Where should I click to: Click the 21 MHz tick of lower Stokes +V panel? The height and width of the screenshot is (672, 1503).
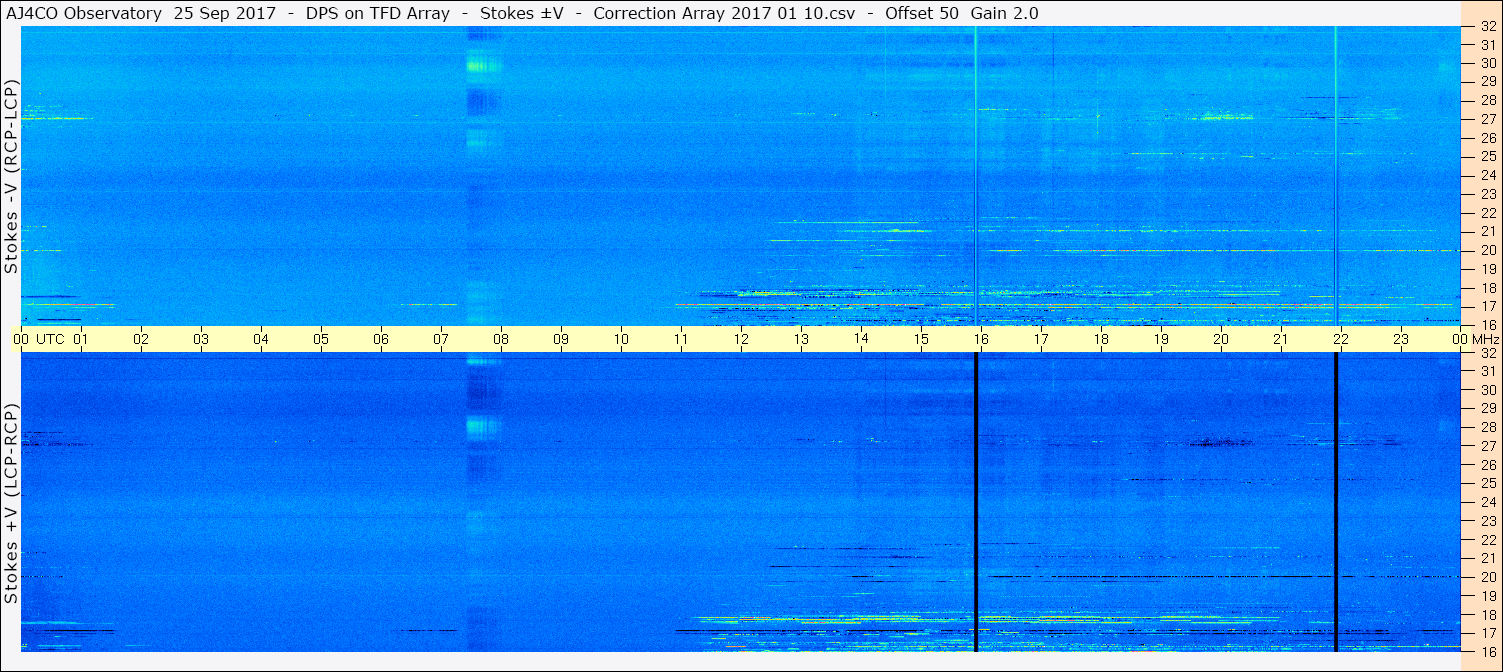[x=1487, y=559]
